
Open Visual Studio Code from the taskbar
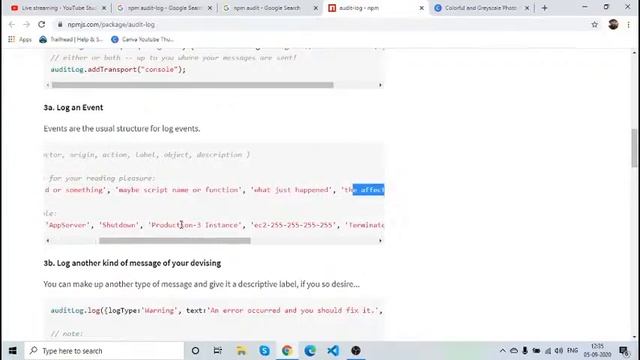click(x=333, y=351)
